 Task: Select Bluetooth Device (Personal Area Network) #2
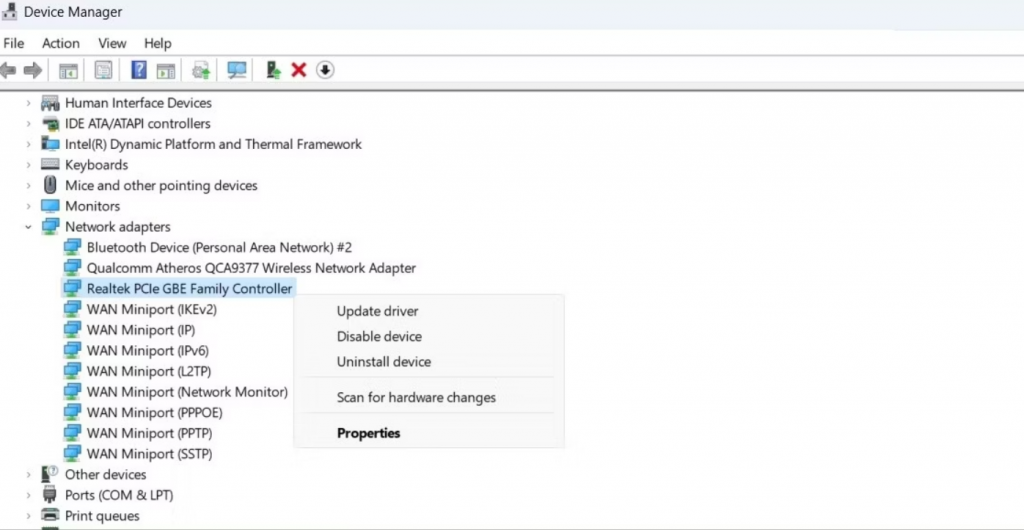coord(219,247)
